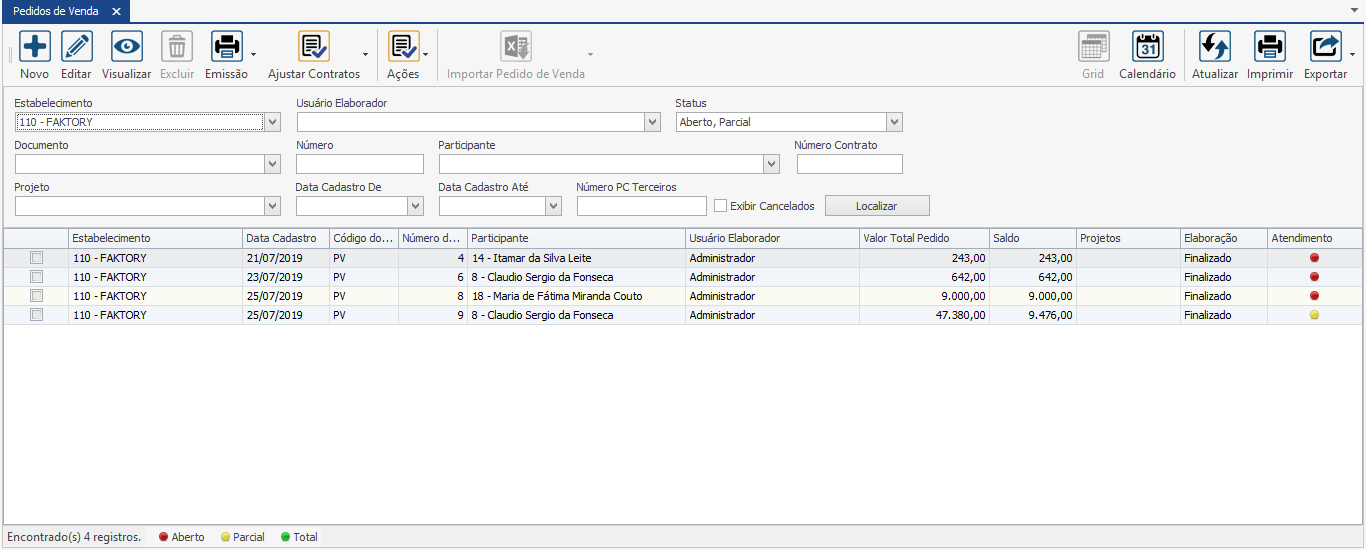Click the Número Contrato input field
The image size is (1366, 550).
point(849,164)
